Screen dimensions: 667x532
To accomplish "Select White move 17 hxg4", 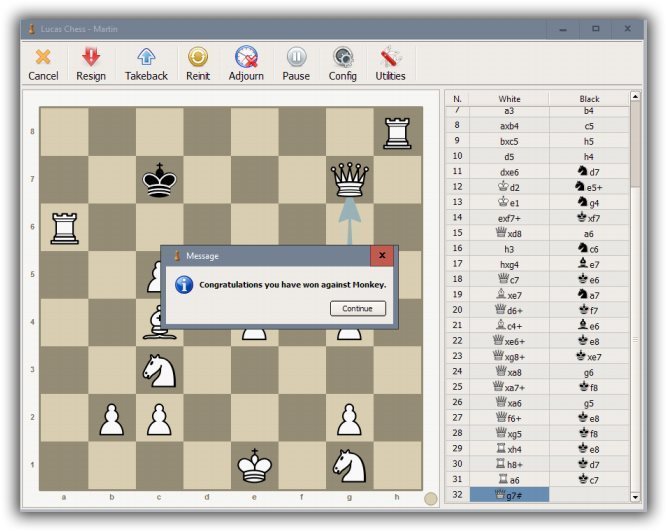I will [509, 264].
